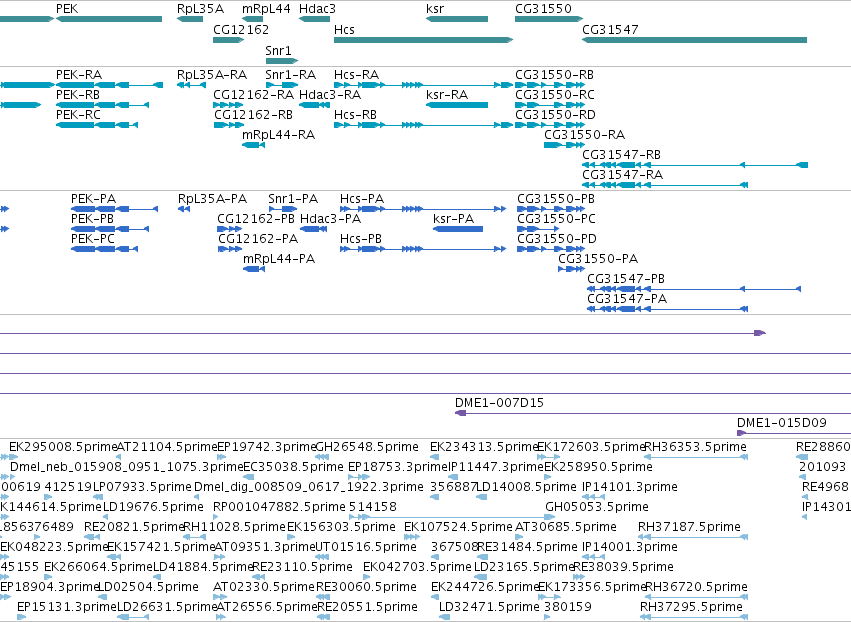The image size is (851, 622).
Task: Click the mRpL44-PA protein feature
Action: point(254,269)
